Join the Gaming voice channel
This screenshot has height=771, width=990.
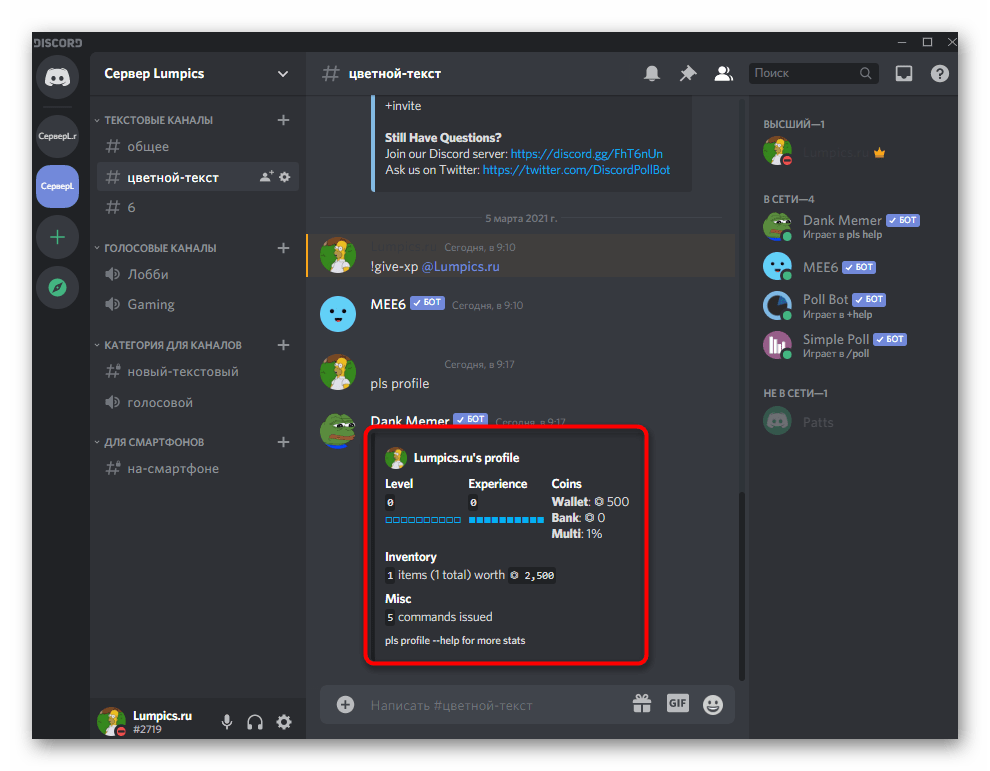point(150,304)
